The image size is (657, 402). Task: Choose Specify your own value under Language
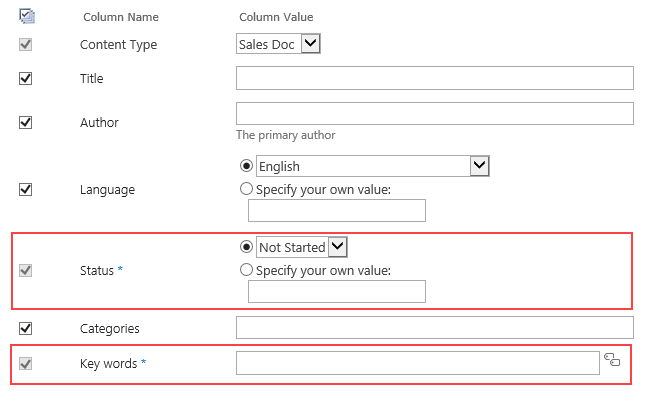(246, 189)
